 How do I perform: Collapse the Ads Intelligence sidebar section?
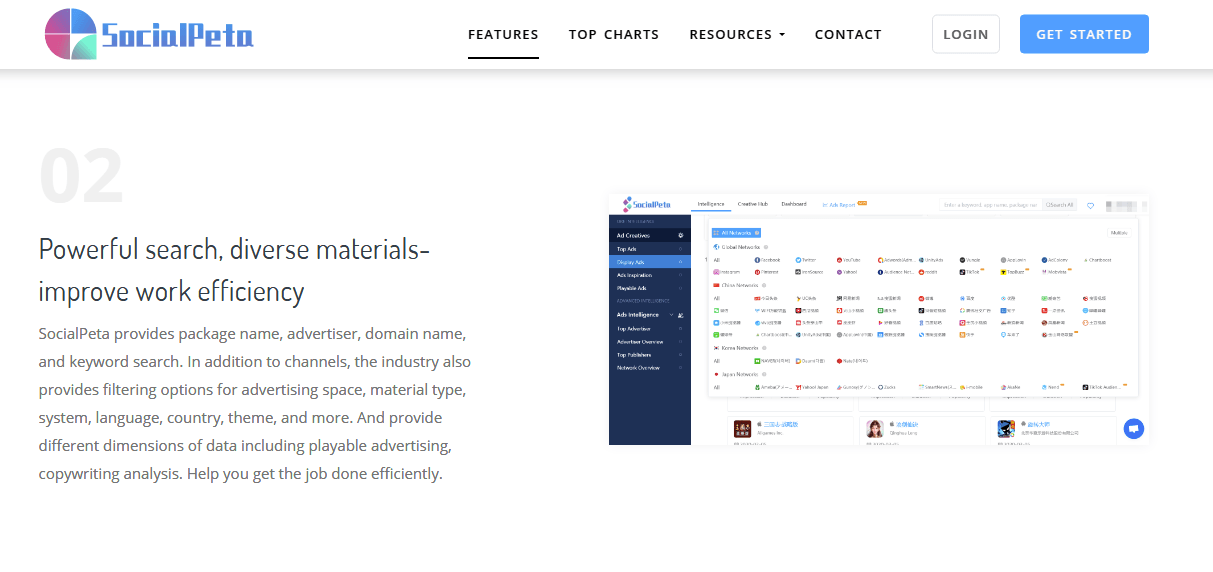[671, 315]
